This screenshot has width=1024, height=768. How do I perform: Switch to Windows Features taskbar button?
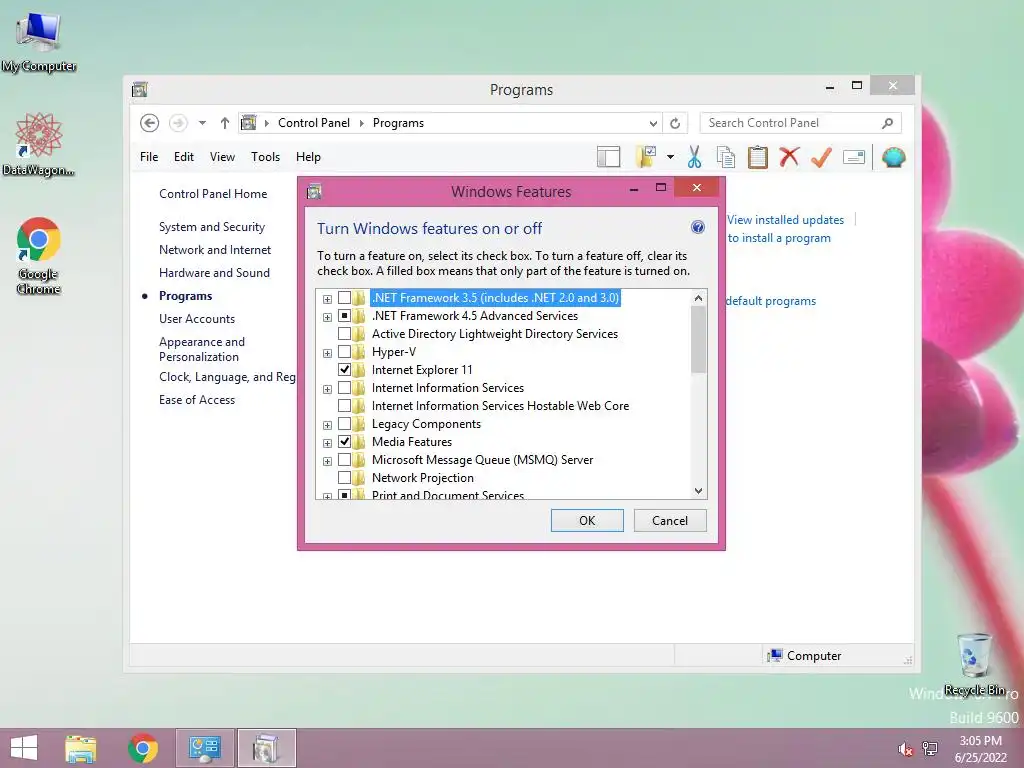click(266, 748)
